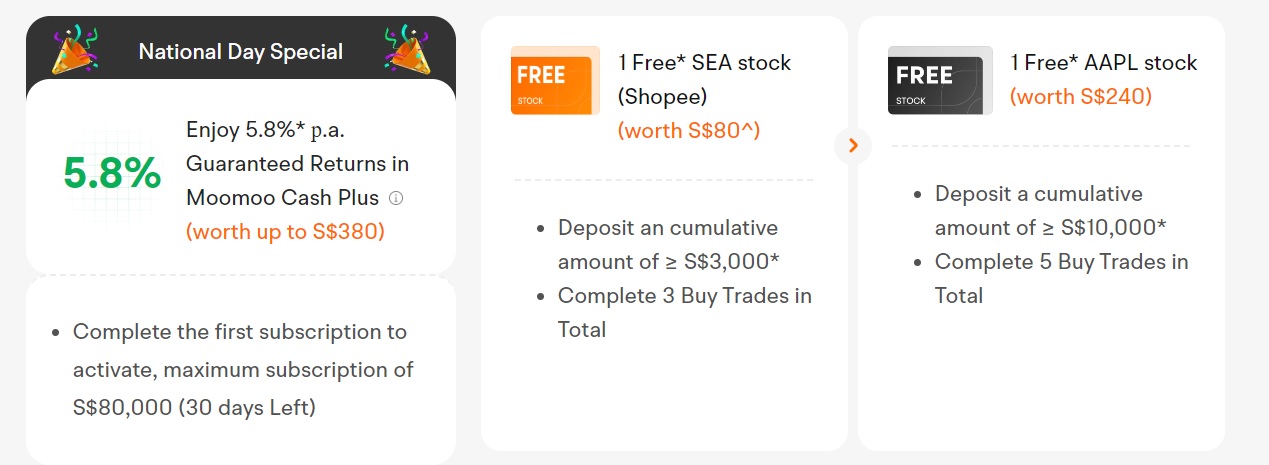
Task: Click '1 Free* AAPL stock' title
Action: (1103, 62)
